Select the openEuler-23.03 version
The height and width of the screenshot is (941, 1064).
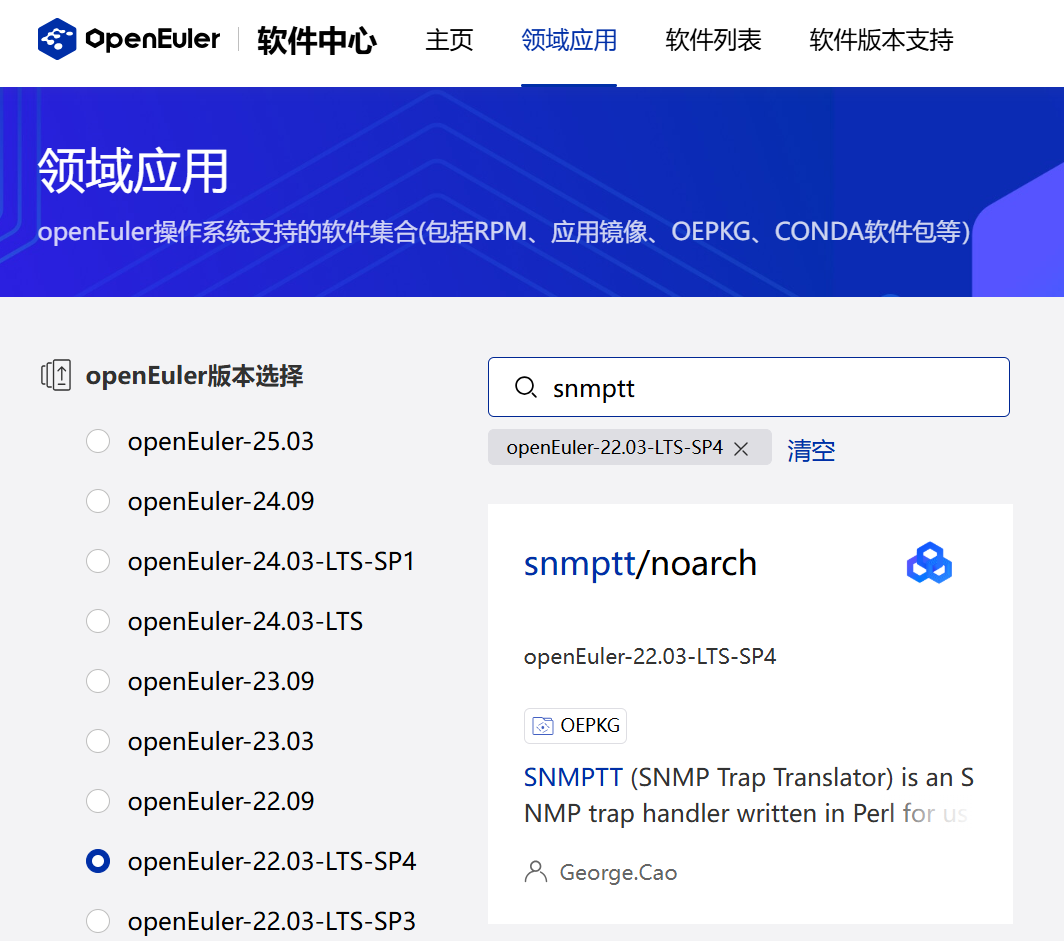(97, 741)
